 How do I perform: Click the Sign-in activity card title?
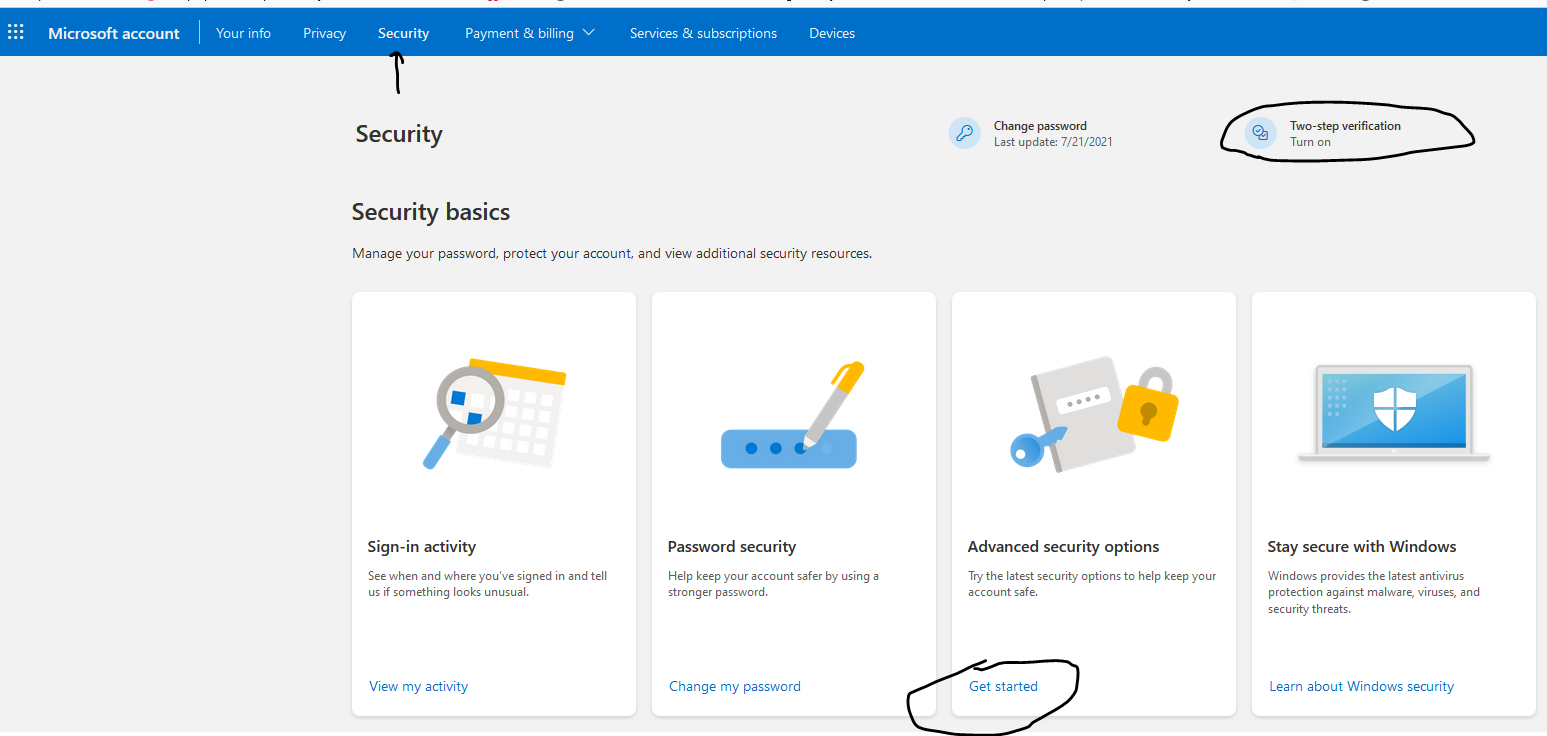pos(422,547)
